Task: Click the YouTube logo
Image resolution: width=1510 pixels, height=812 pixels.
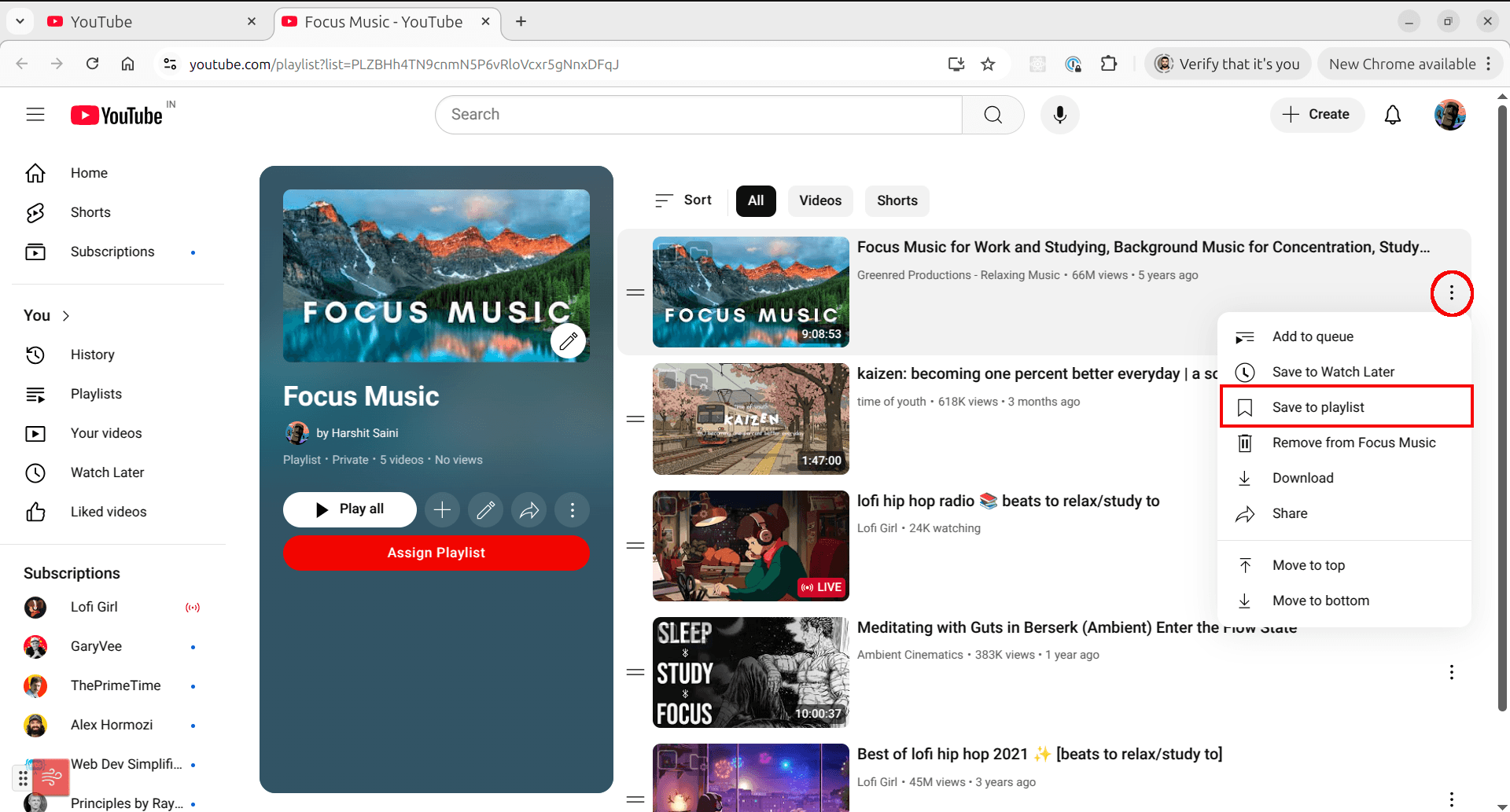Action: click(x=117, y=116)
